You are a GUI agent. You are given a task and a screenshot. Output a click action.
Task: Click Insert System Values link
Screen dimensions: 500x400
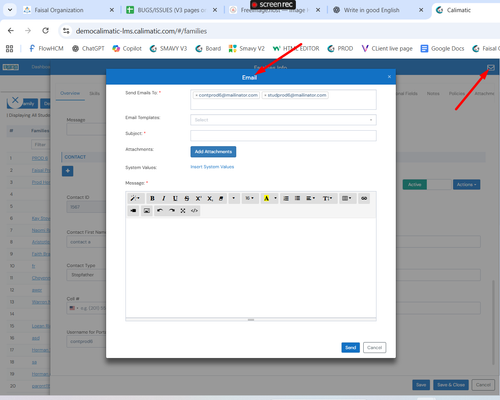click(x=212, y=167)
